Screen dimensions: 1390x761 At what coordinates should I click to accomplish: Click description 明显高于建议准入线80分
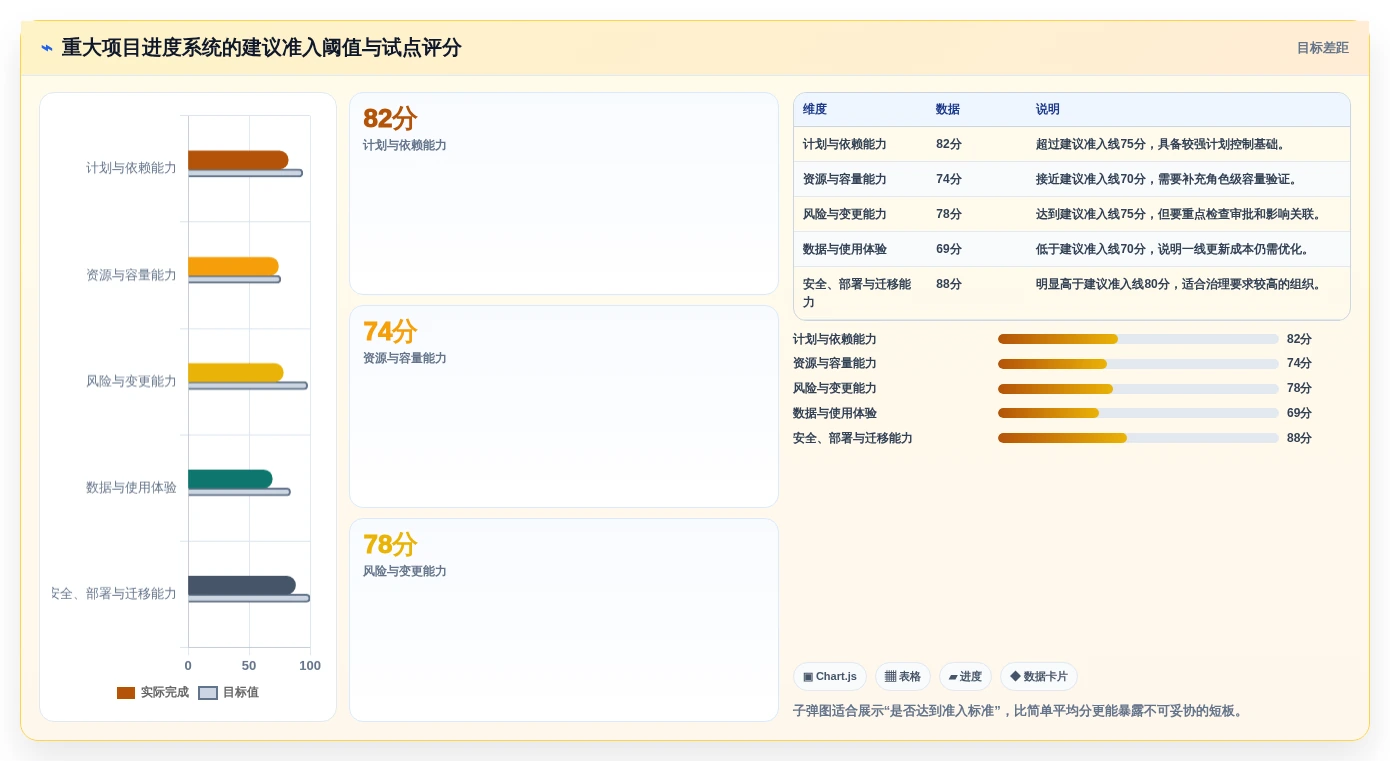point(1181,284)
